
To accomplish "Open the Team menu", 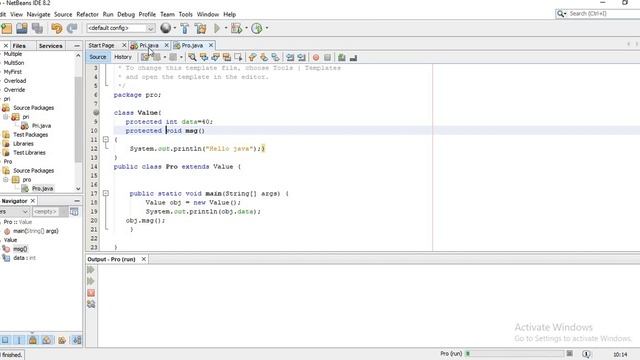I will click(167, 14).
